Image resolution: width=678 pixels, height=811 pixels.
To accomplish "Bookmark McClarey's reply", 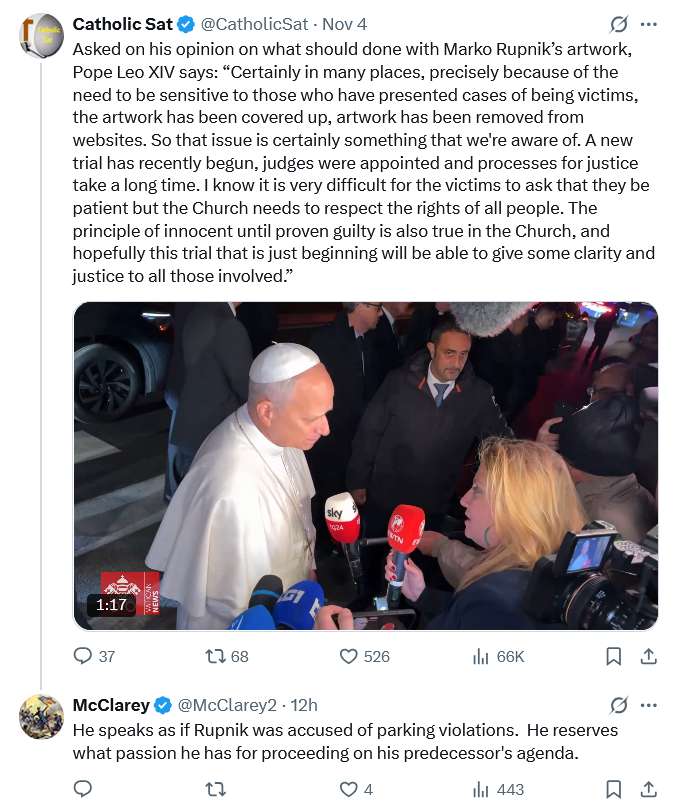I will (614, 790).
